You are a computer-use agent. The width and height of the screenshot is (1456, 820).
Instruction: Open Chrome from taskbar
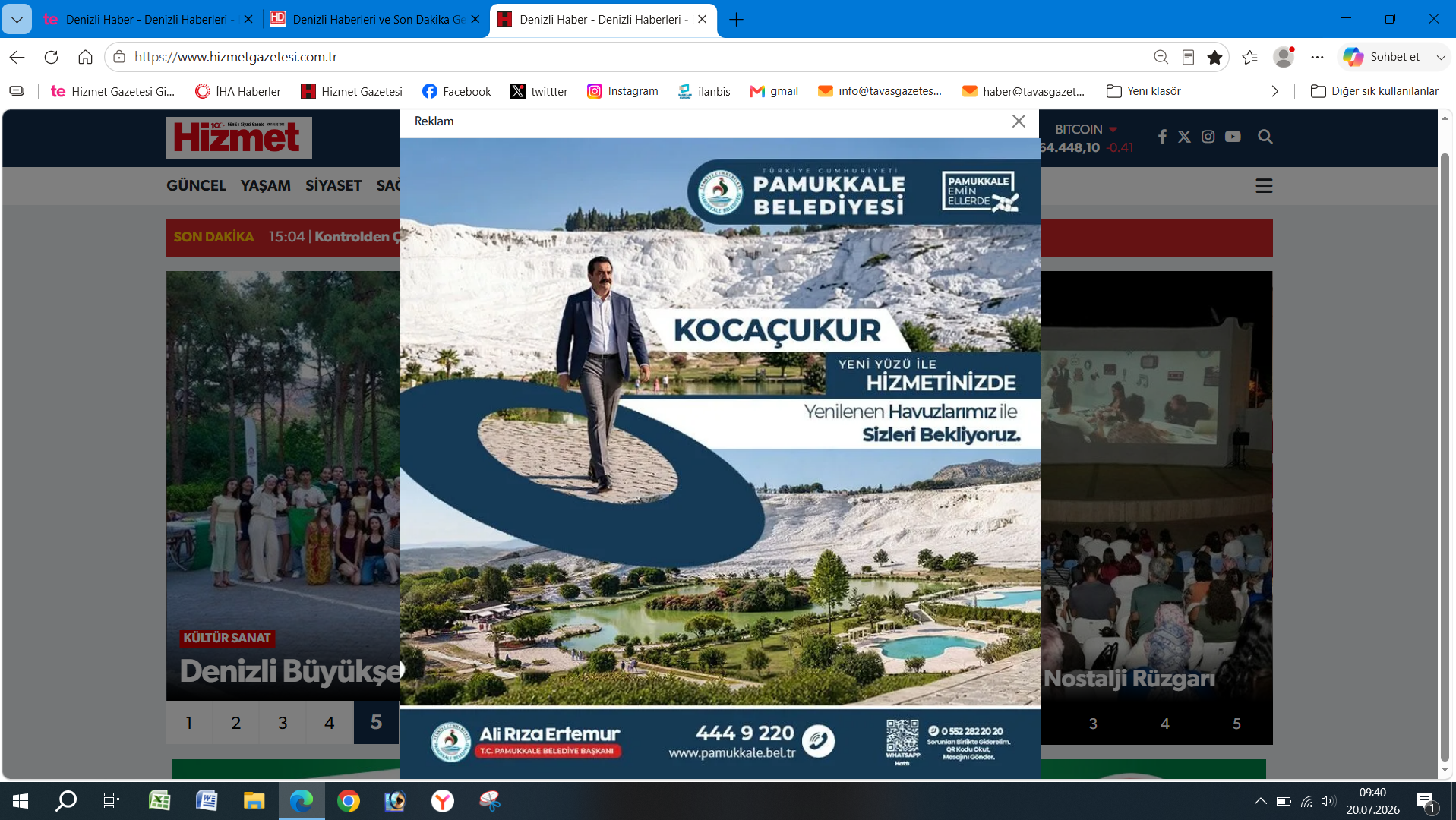coord(349,801)
